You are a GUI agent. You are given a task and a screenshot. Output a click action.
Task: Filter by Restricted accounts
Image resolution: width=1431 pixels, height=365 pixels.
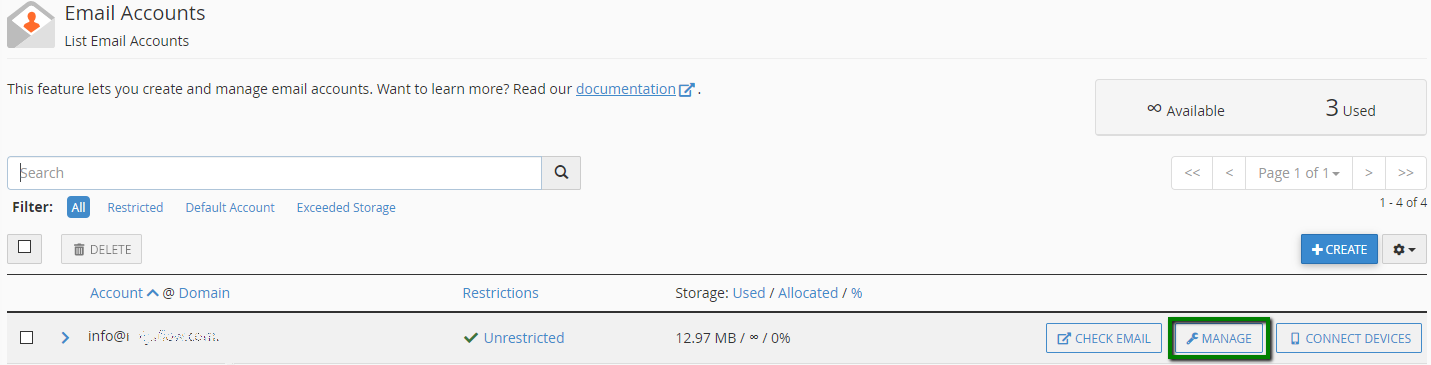tap(135, 208)
